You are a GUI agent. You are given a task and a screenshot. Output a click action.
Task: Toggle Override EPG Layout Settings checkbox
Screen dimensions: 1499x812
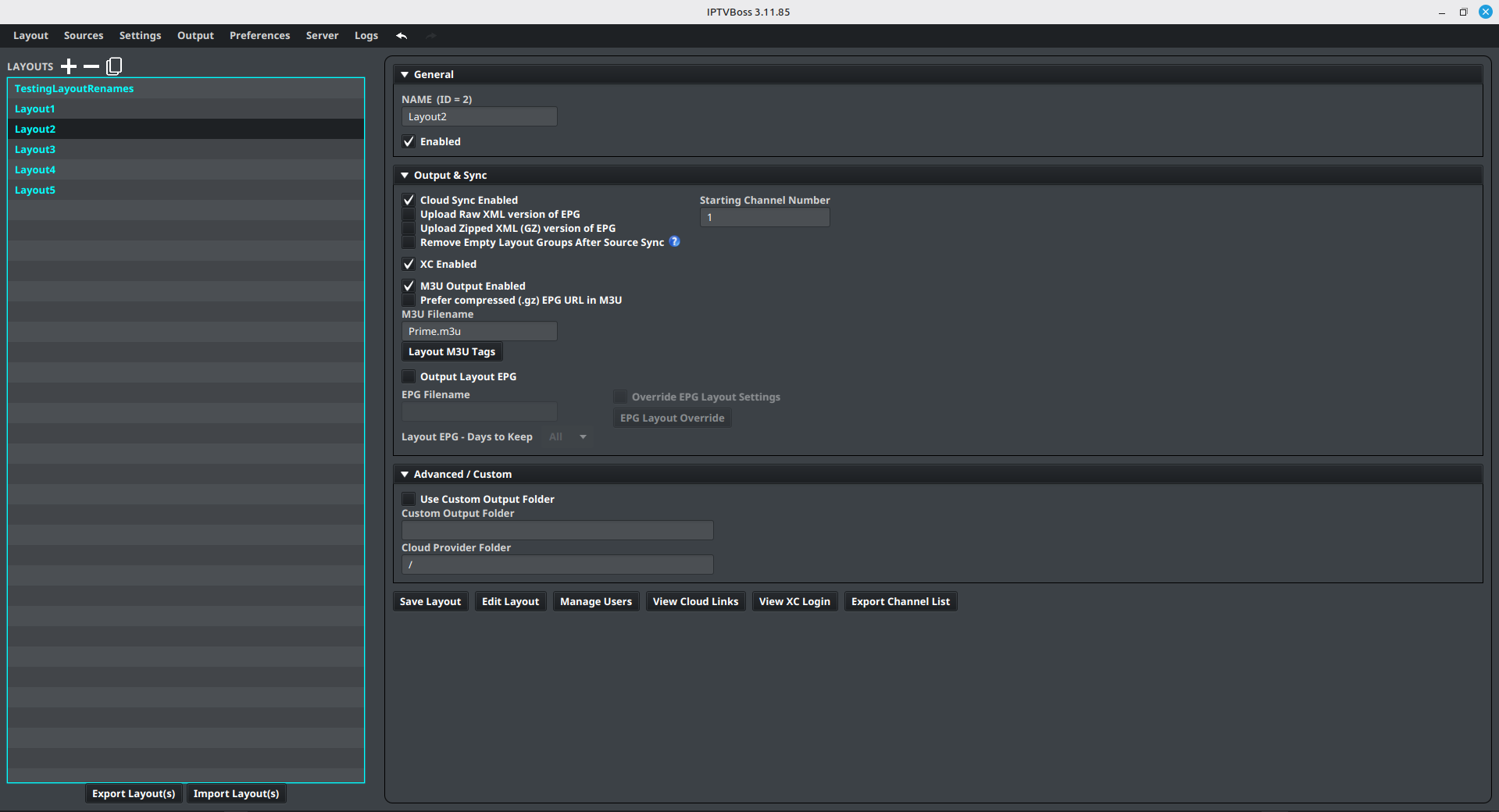pos(620,397)
